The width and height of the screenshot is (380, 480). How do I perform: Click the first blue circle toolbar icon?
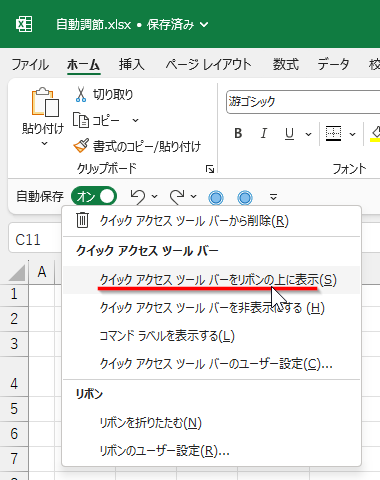pos(216,198)
